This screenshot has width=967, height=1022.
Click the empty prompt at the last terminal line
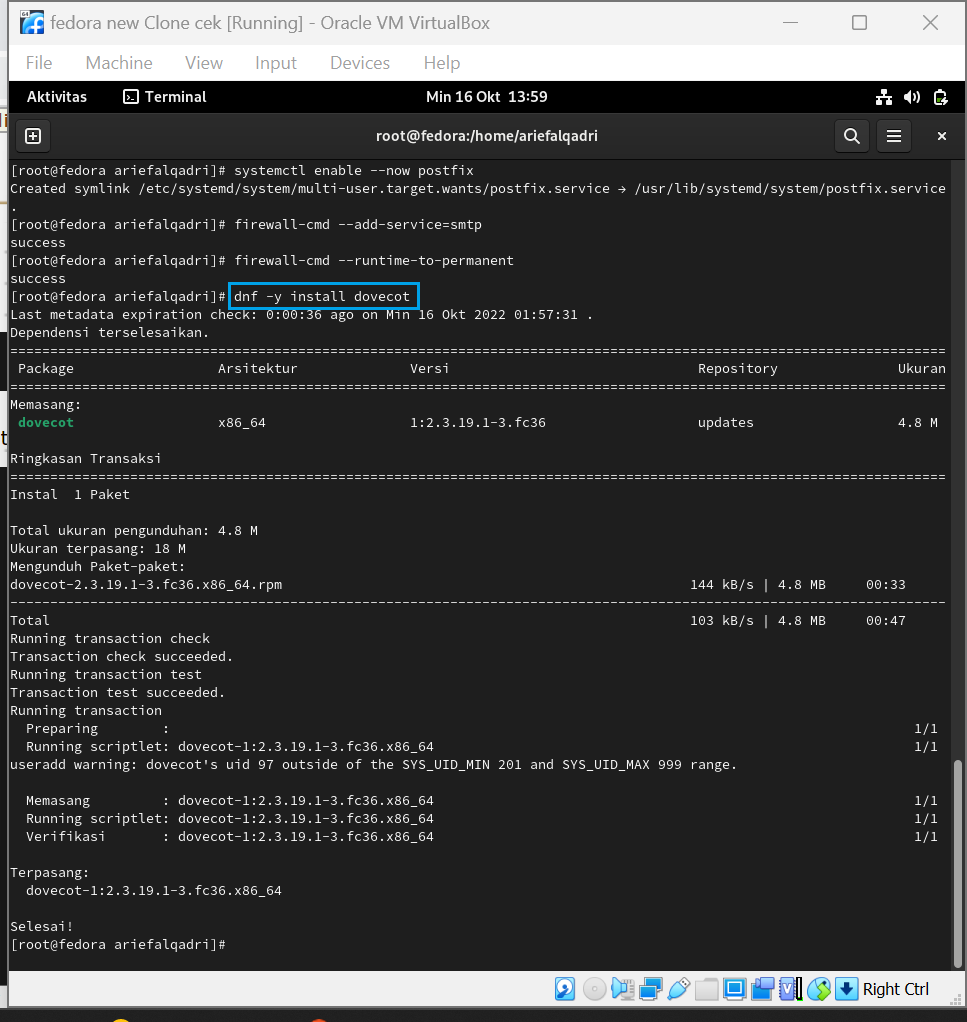coord(118,944)
